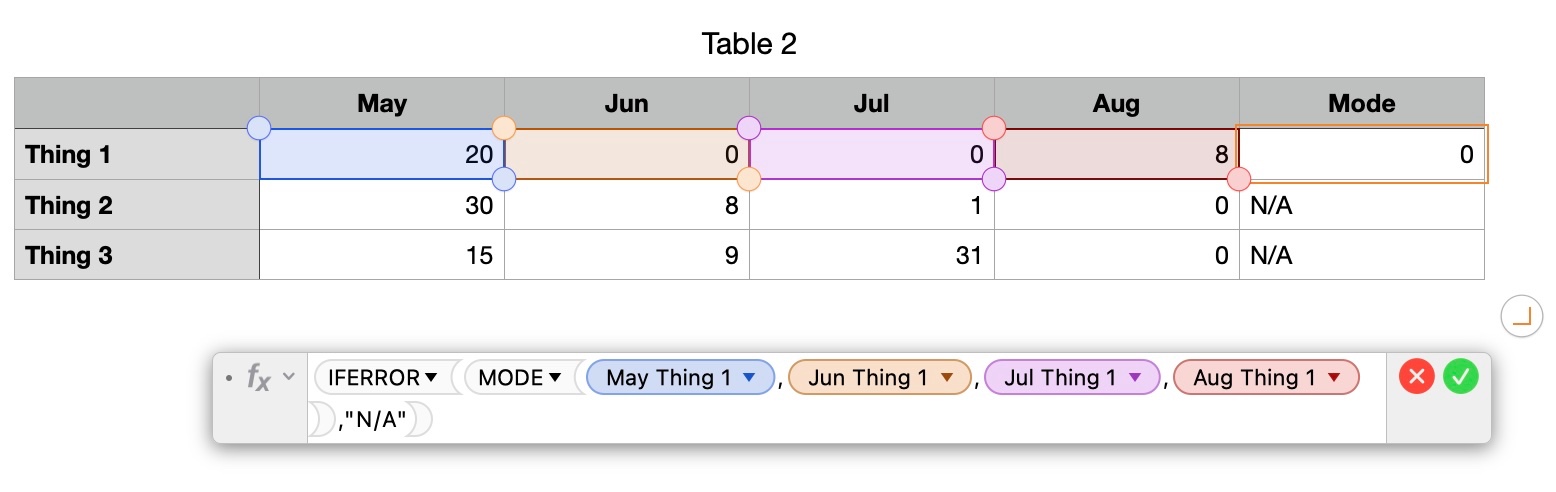Click the purple top-left handle of Jul cell
The width and height of the screenshot is (1556, 492).
point(749,128)
